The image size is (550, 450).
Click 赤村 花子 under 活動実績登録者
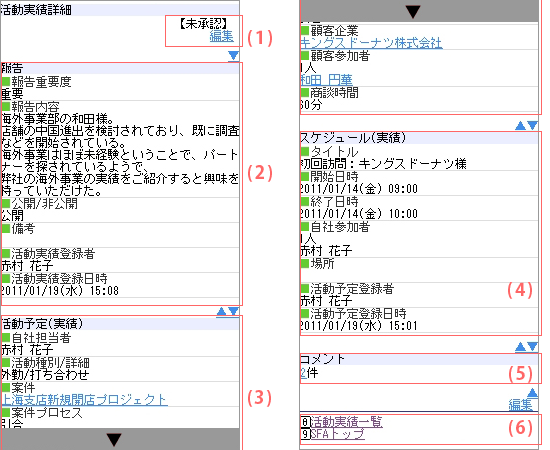point(27,266)
